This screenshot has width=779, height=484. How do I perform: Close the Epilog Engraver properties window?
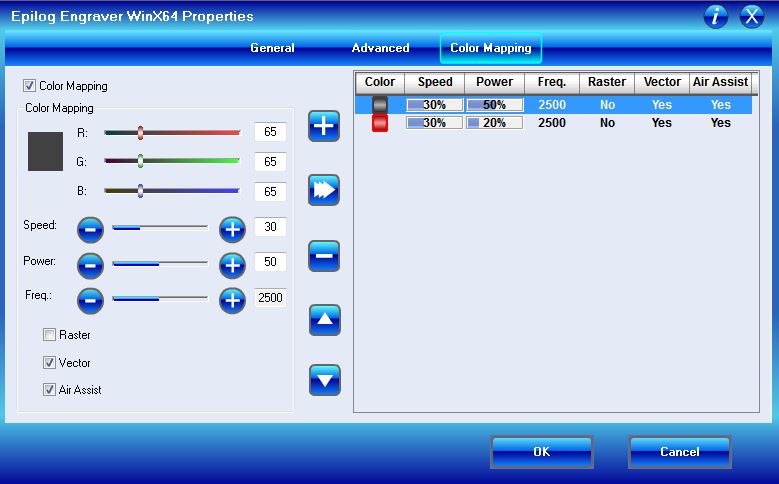click(x=752, y=17)
